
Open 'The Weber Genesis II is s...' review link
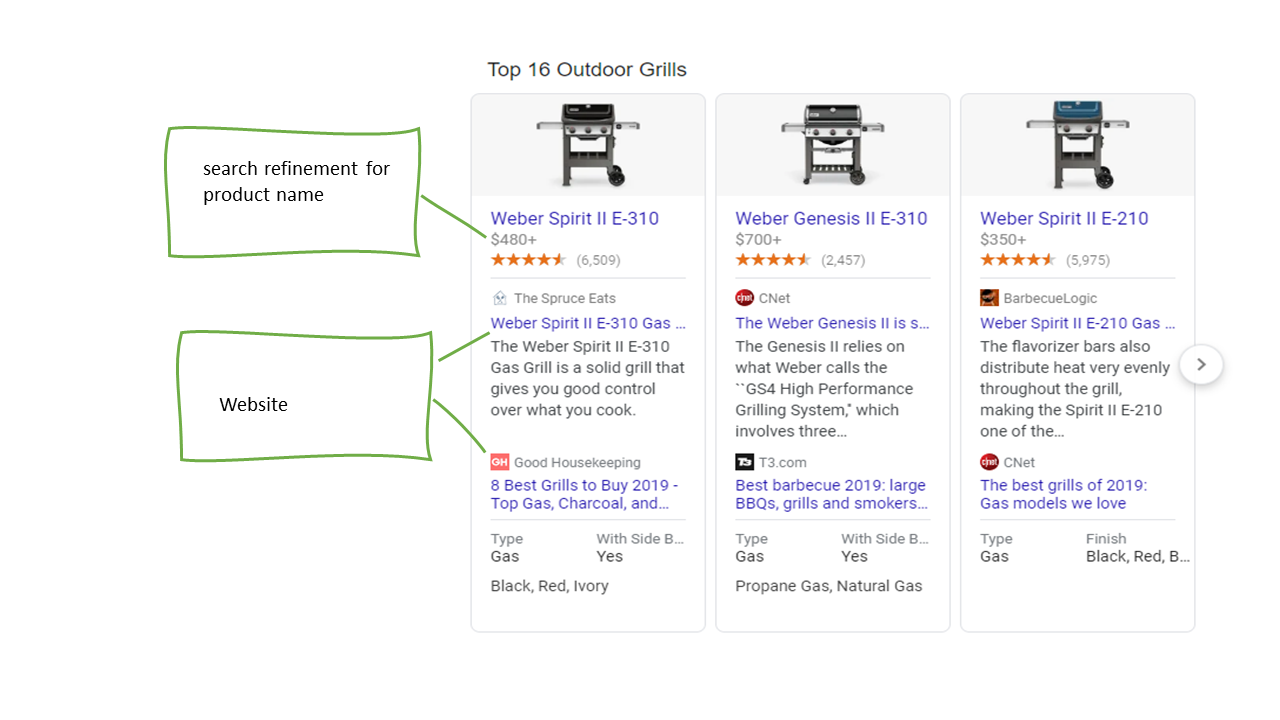pos(832,323)
